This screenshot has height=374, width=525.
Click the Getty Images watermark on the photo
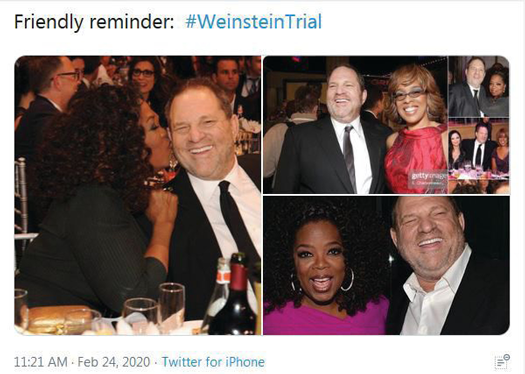pos(427,178)
